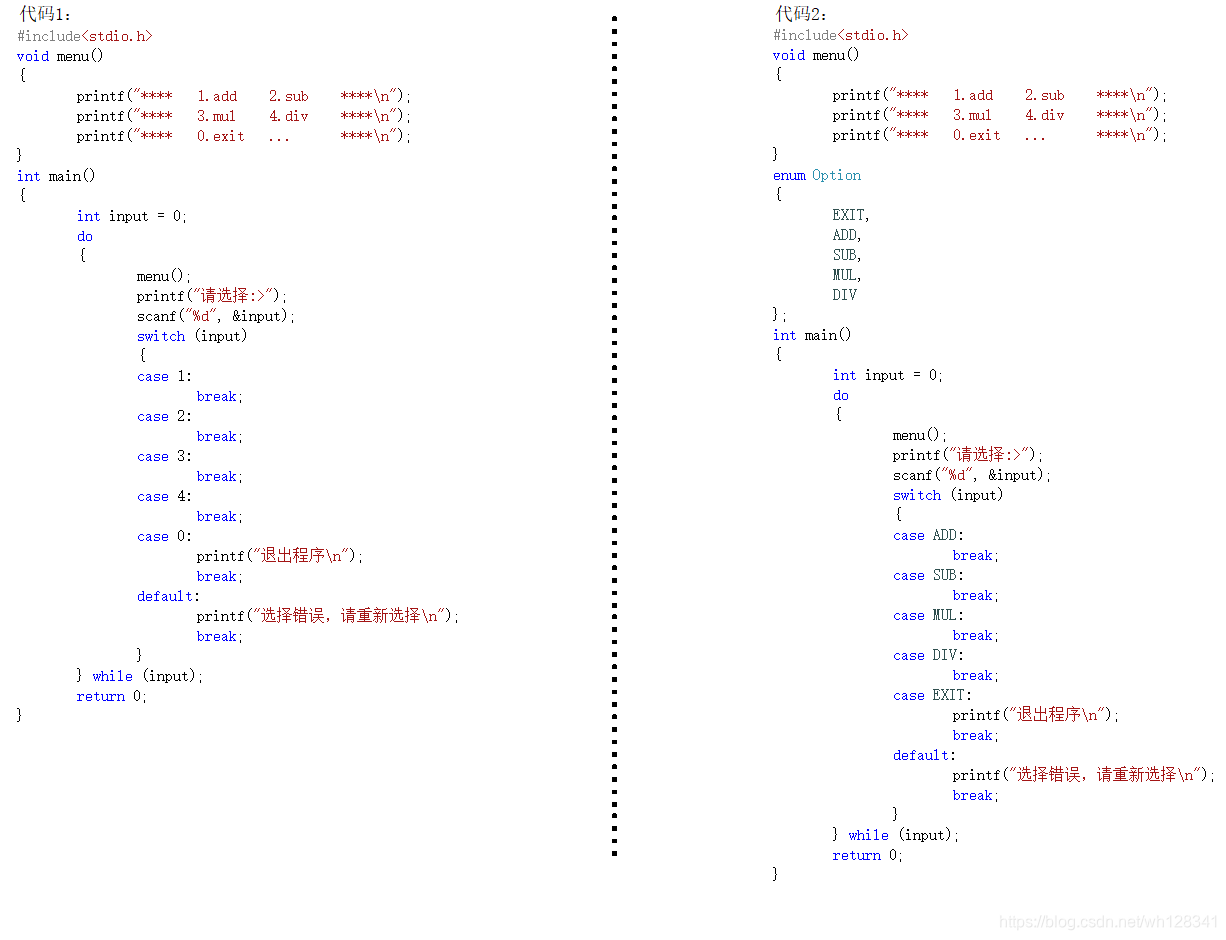Click '} while (input);' in 代码2
This screenshot has width=1226, height=940.
pos(896,835)
